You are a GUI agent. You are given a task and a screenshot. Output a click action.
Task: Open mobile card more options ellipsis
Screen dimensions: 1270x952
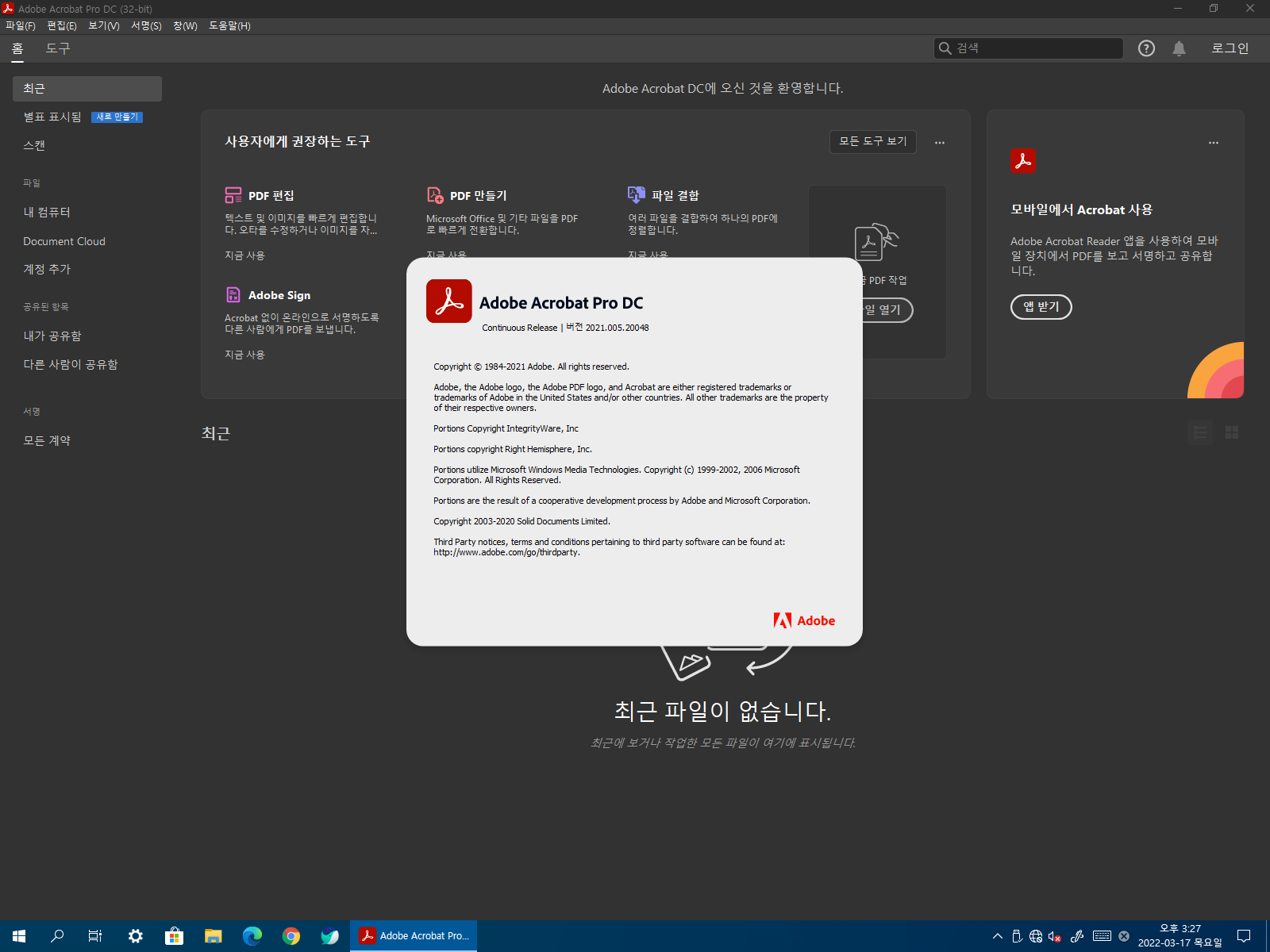pyautogui.click(x=1214, y=143)
